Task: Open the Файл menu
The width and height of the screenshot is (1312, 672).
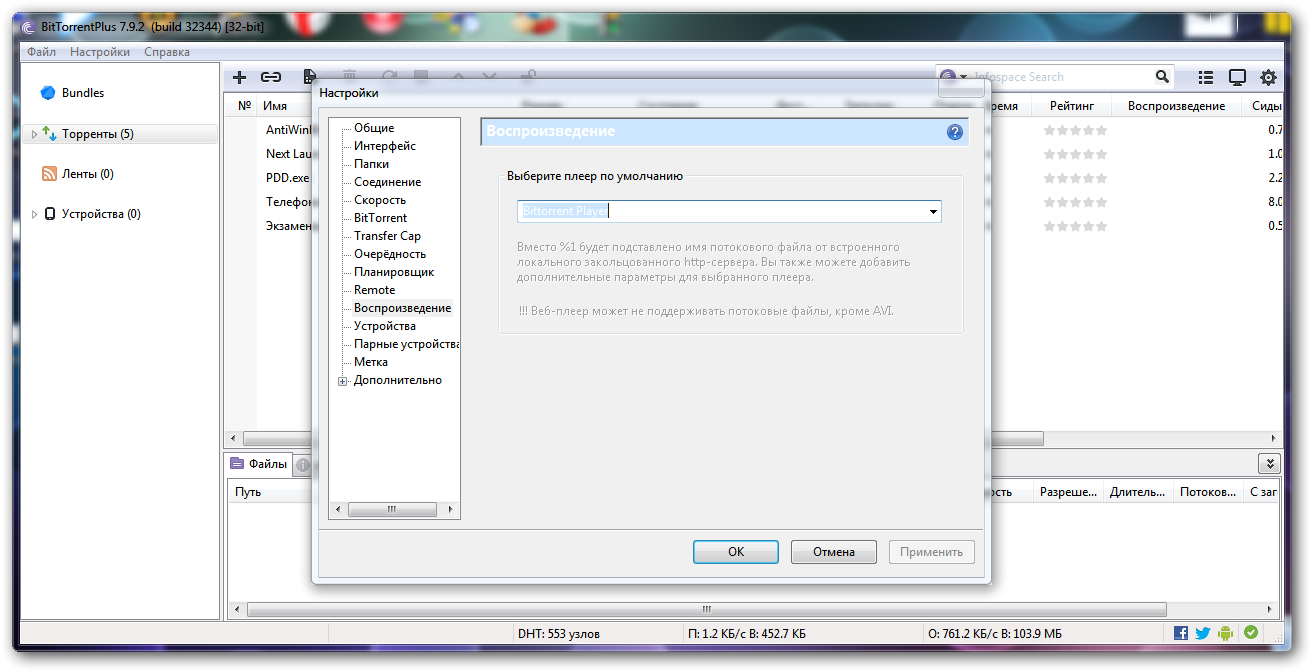Action: 42,52
